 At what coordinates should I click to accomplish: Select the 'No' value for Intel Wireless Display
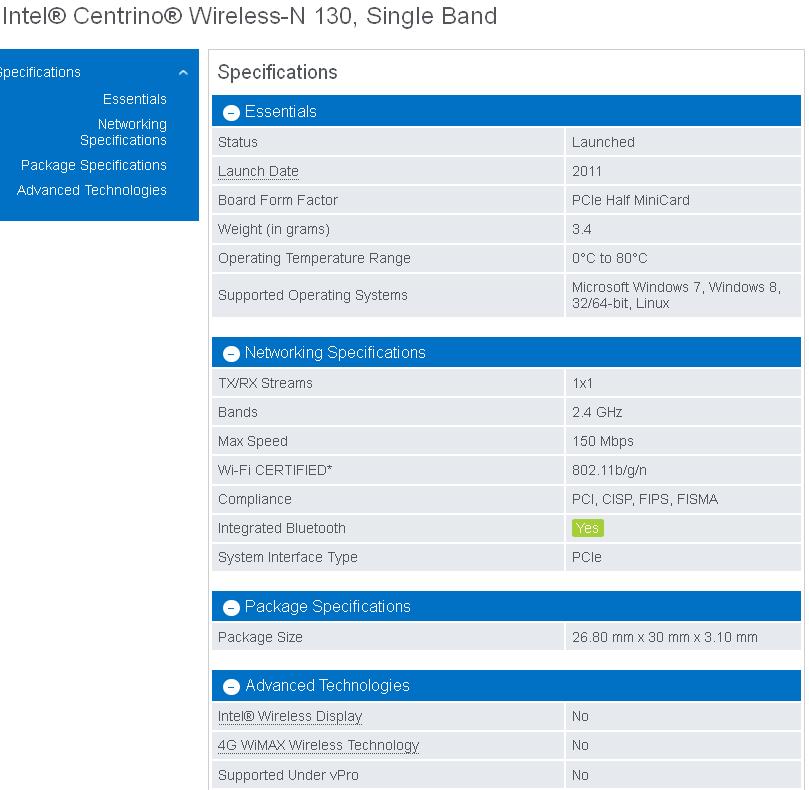(x=580, y=716)
